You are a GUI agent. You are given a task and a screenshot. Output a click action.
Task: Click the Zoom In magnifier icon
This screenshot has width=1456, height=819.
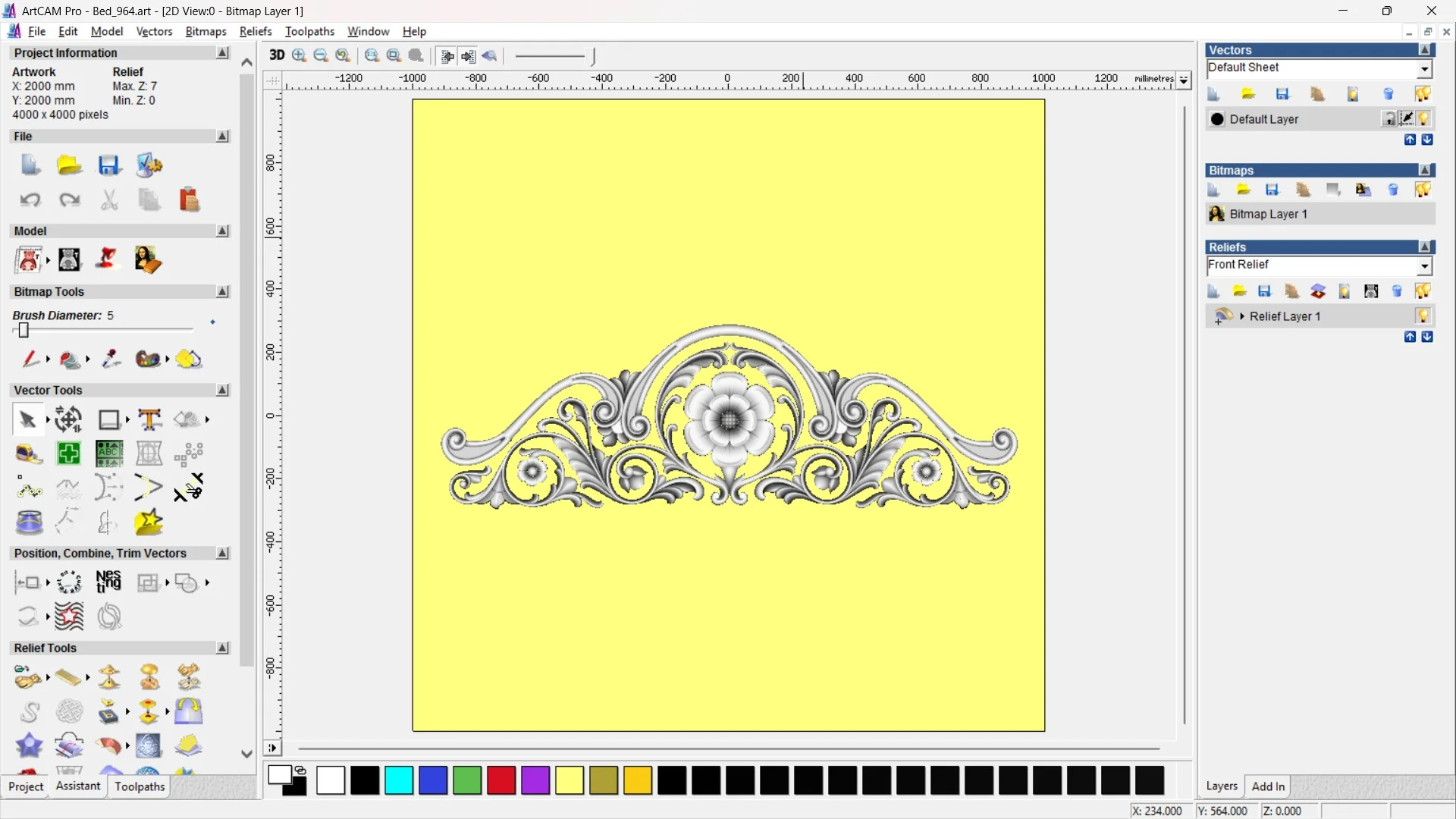(x=300, y=55)
